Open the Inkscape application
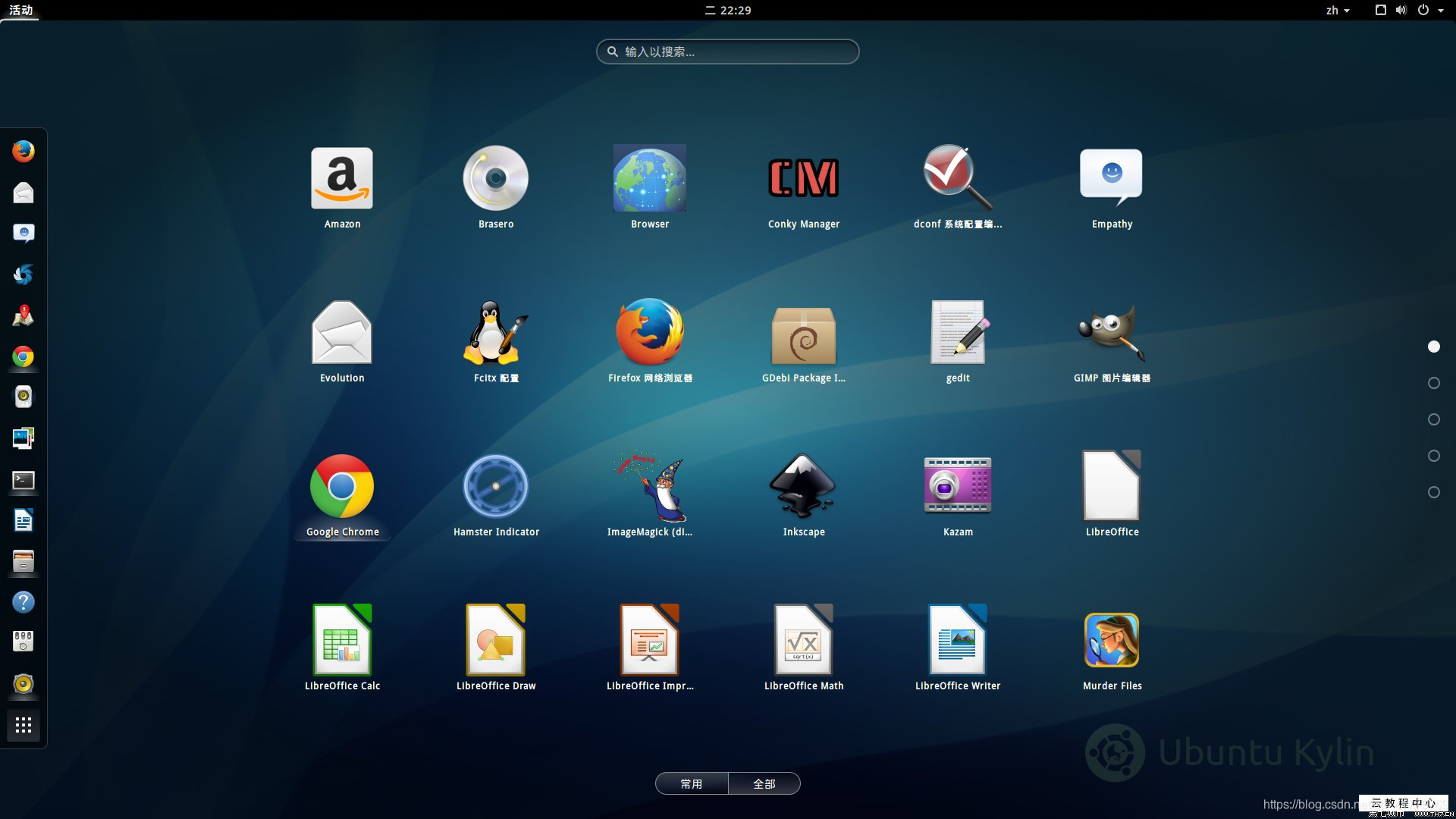 coord(803,488)
